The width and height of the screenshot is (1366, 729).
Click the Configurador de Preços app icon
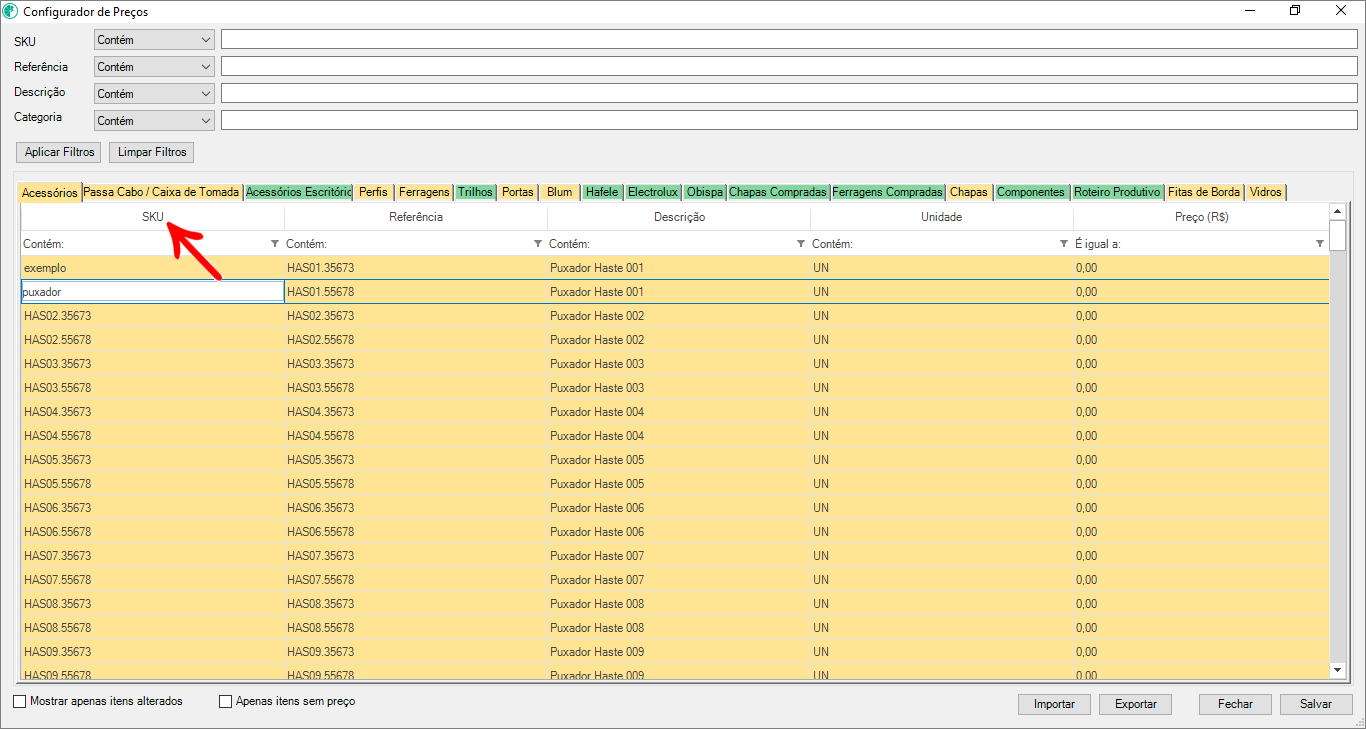11,11
